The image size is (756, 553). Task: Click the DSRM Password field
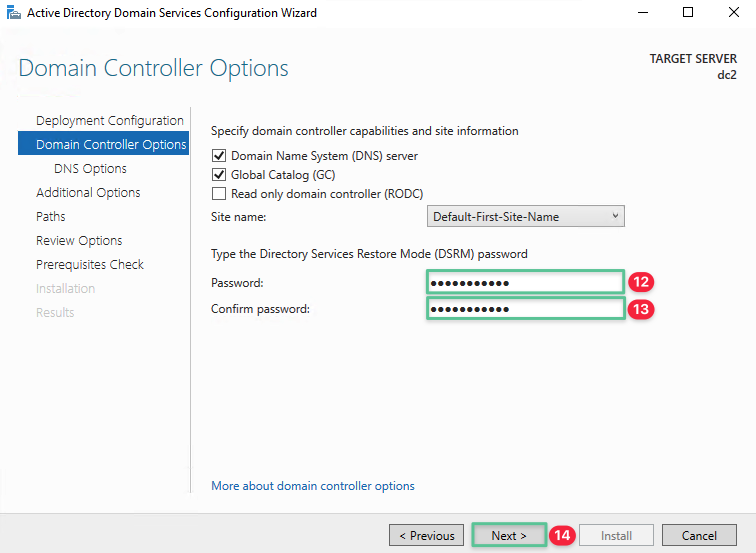point(526,282)
